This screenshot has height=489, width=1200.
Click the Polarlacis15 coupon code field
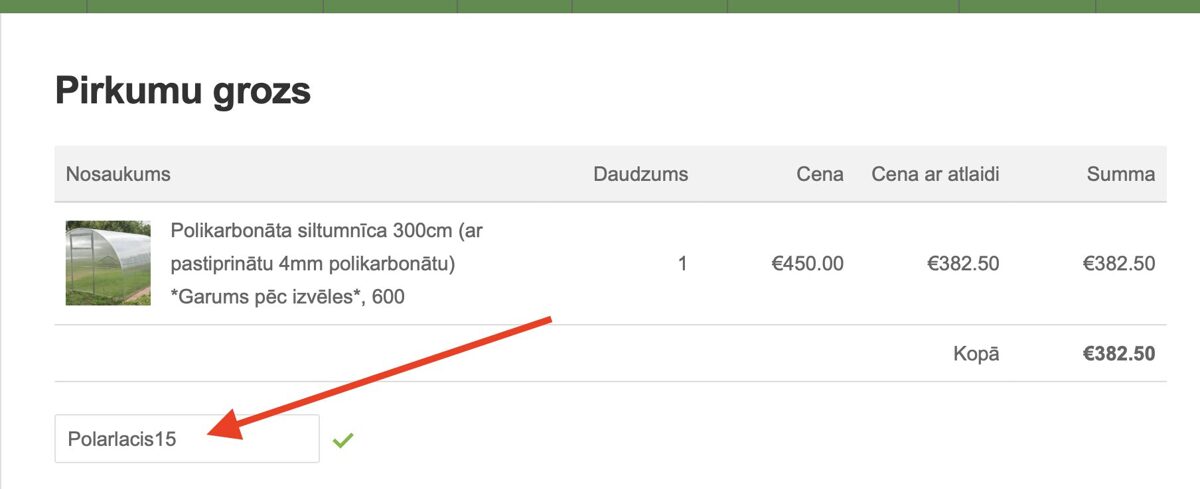pyautogui.click(x=186, y=439)
